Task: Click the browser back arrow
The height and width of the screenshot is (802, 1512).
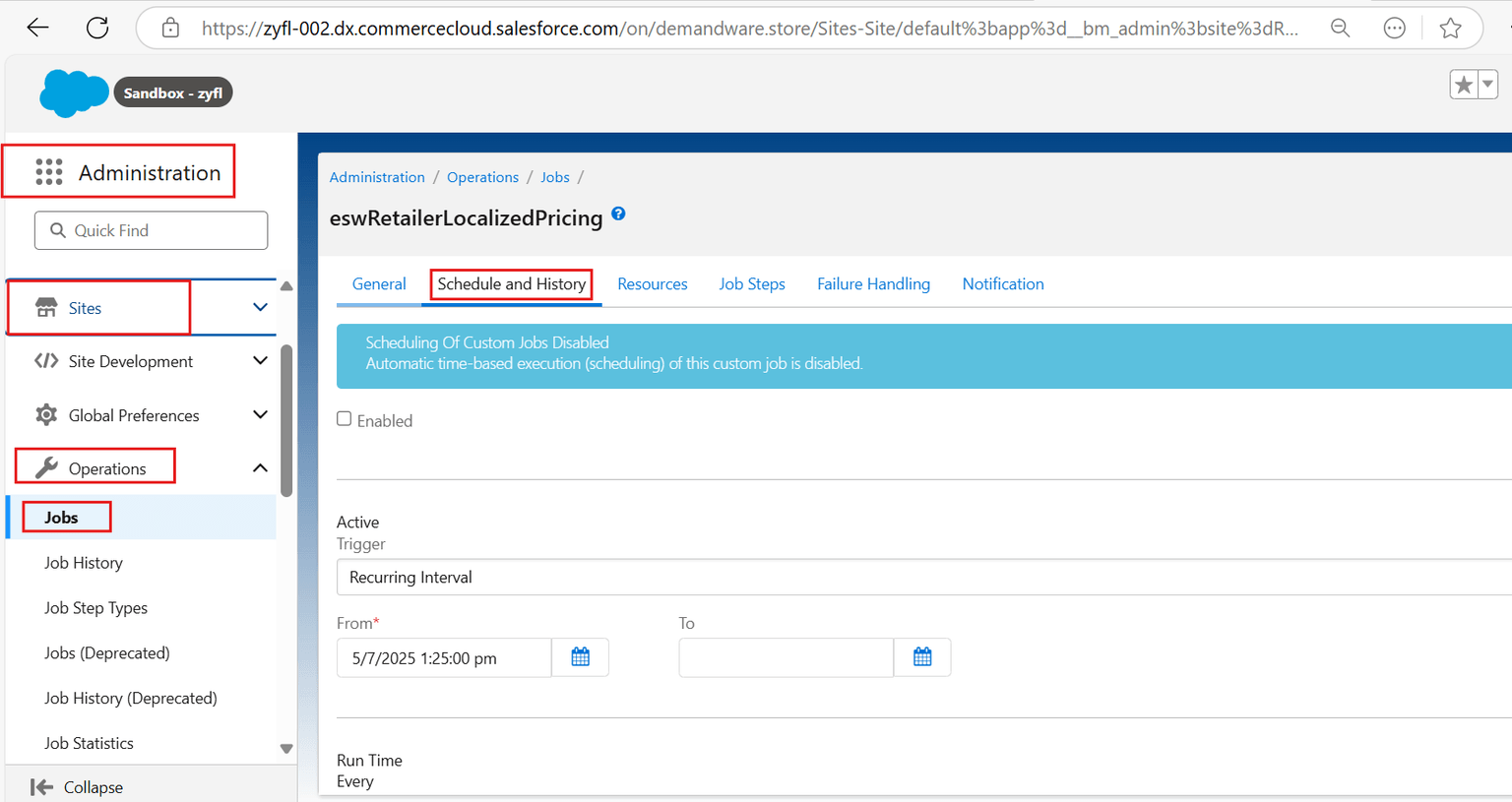Action: click(x=37, y=28)
